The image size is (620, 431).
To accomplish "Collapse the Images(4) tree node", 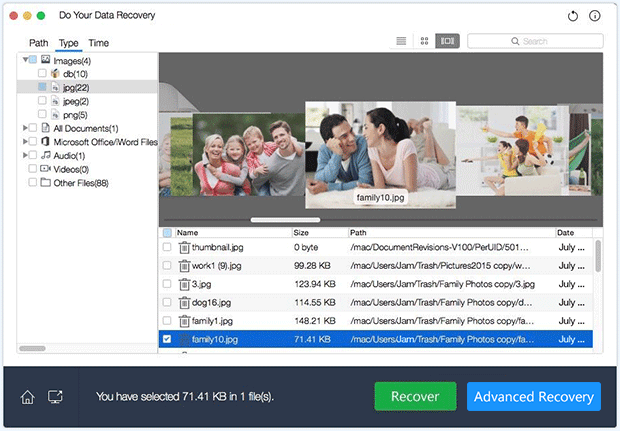I will pyautogui.click(x=24, y=60).
